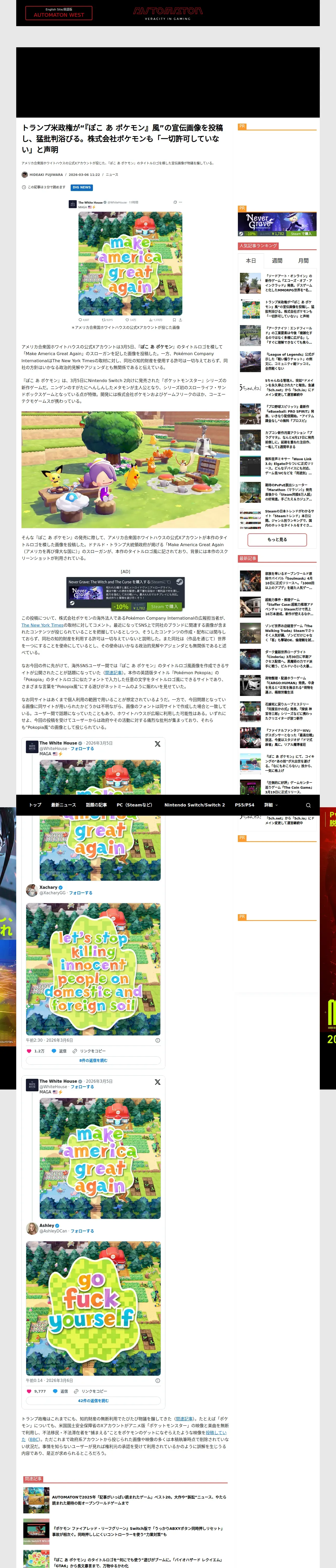336x1568 pixels.
Task: Open ソードアート・オンライン ranking article
Action: pyautogui.click(x=277, y=283)
